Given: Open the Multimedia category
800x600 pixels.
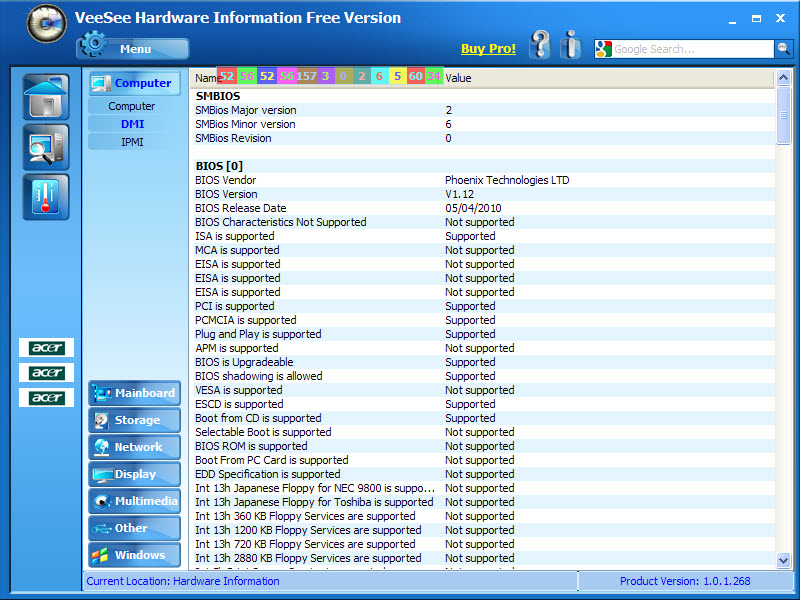Looking at the screenshot, I should [x=134, y=501].
